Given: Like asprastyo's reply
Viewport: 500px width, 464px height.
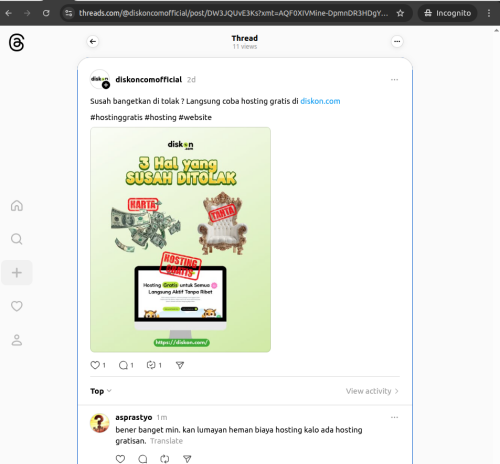Looking at the screenshot, I should [x=120, y=459].
